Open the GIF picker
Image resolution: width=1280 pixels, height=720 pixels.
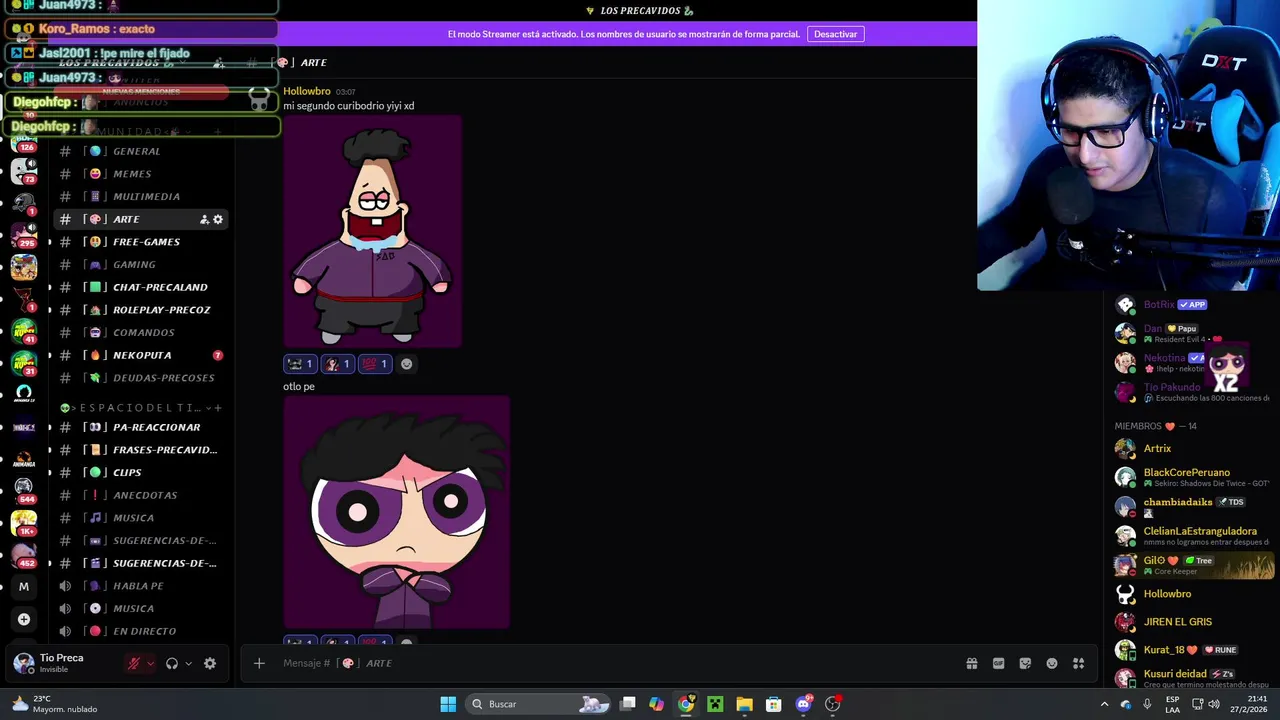[x=998, y=663]
